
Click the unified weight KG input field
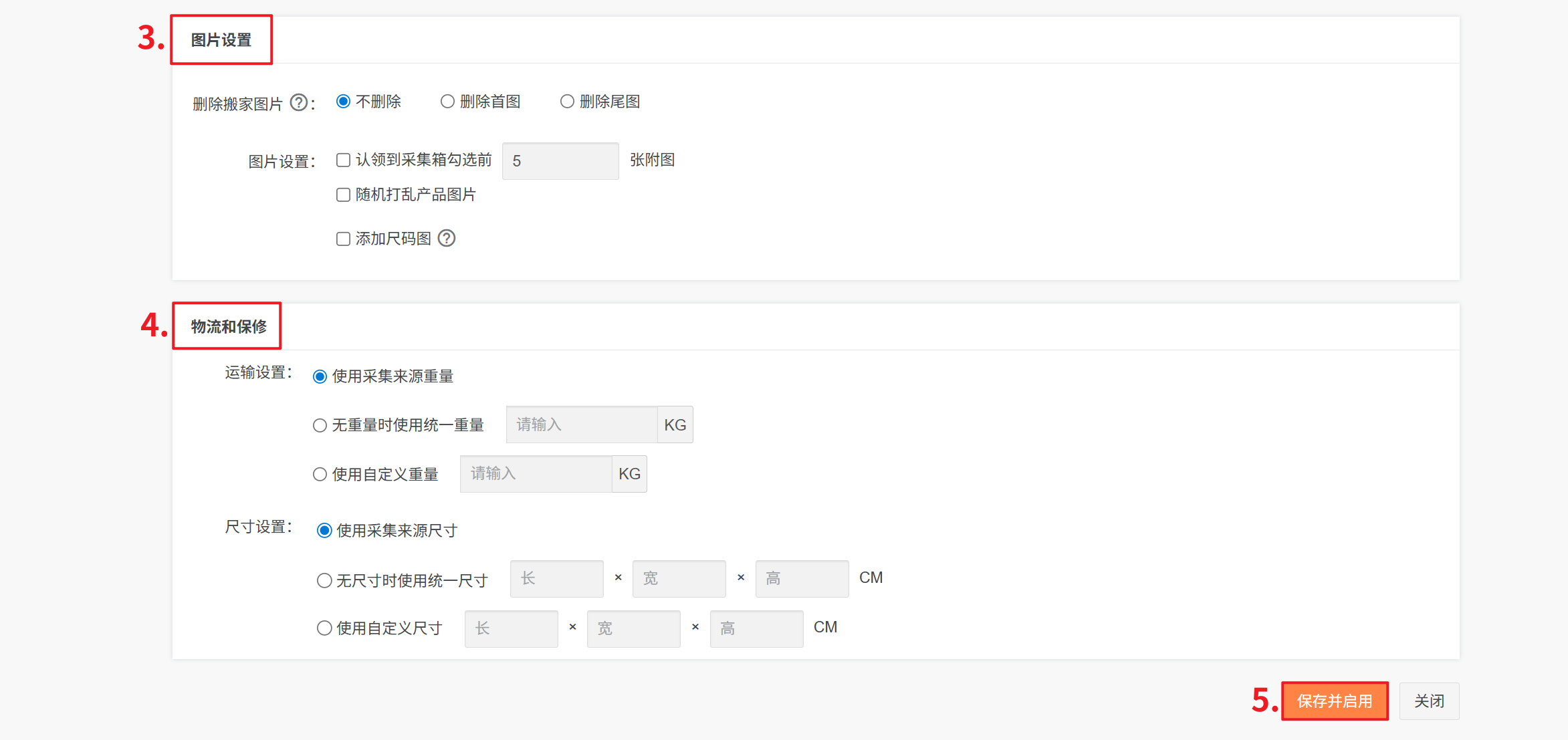pos(581,425)
